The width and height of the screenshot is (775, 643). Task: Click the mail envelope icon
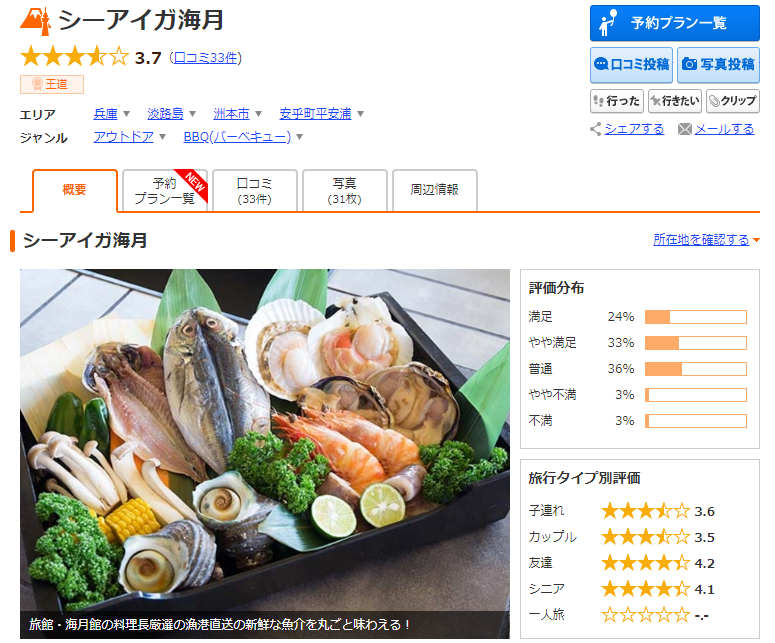click(x=685, y=129)
